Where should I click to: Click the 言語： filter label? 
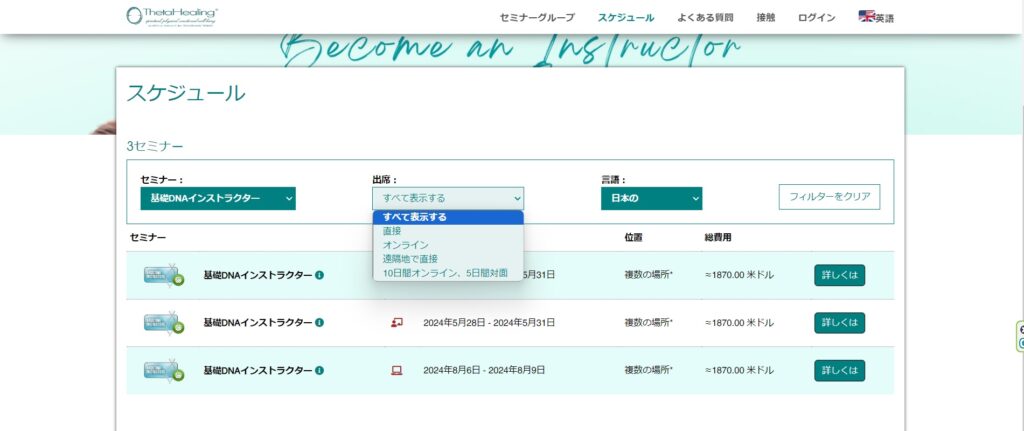click(x=613, y=180)
